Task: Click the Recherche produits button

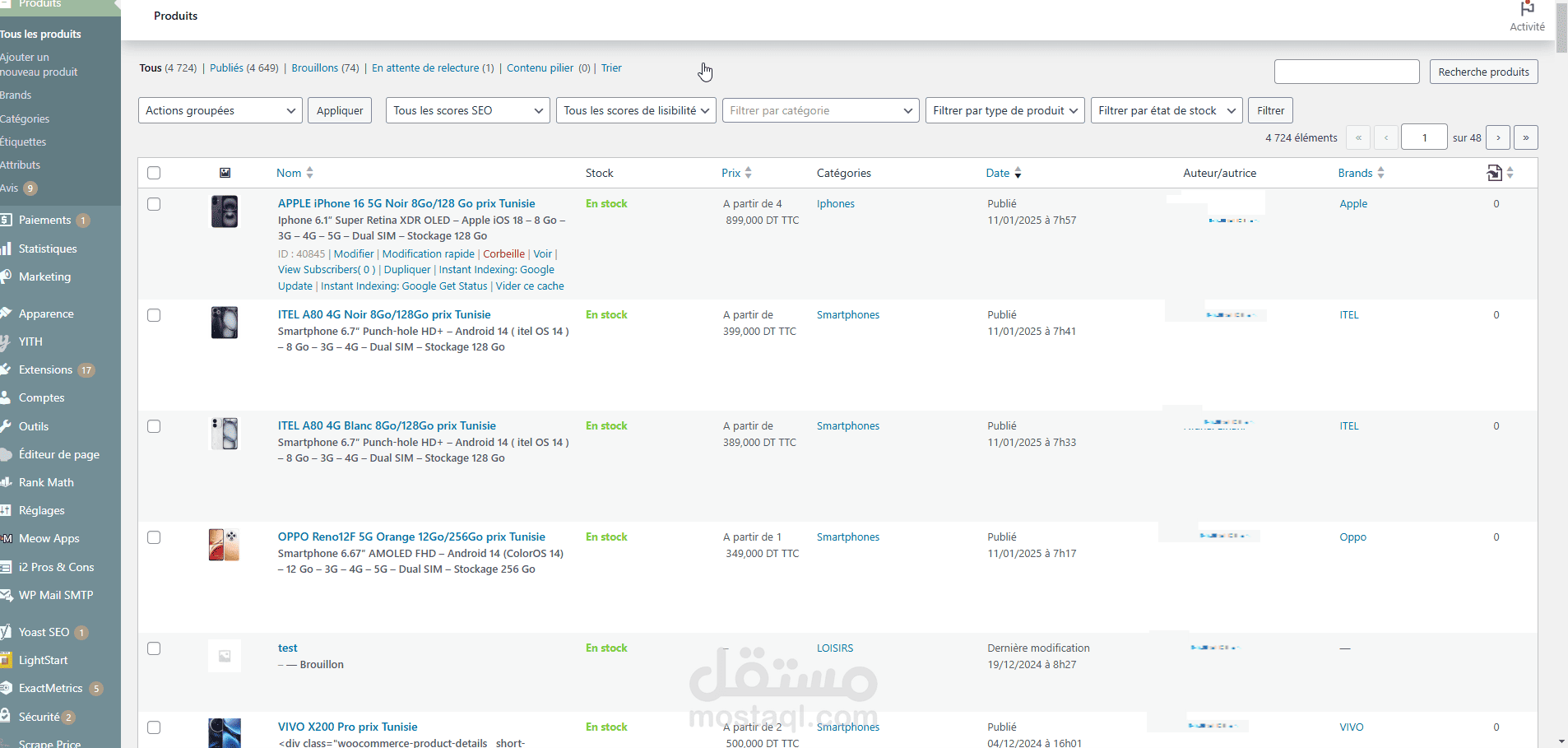Action: click(1483, 72)
